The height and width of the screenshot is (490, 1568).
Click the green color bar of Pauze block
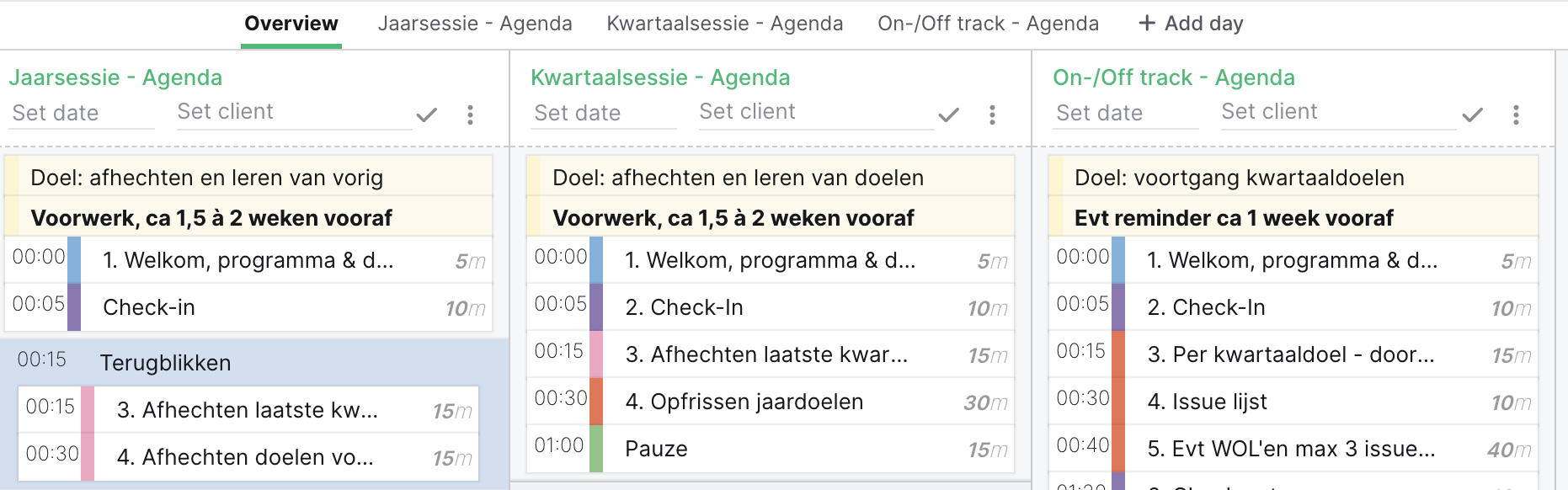tap(596, 449)
